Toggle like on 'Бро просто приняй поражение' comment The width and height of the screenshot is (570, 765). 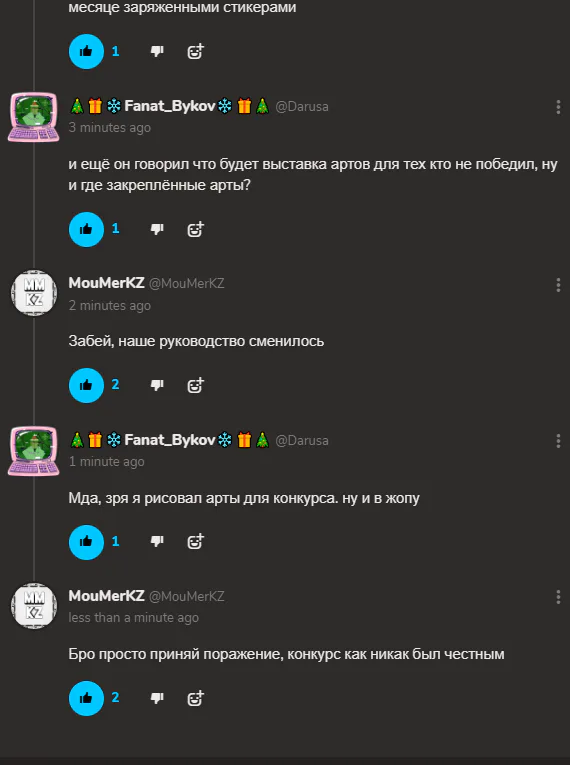pos(86,698)
